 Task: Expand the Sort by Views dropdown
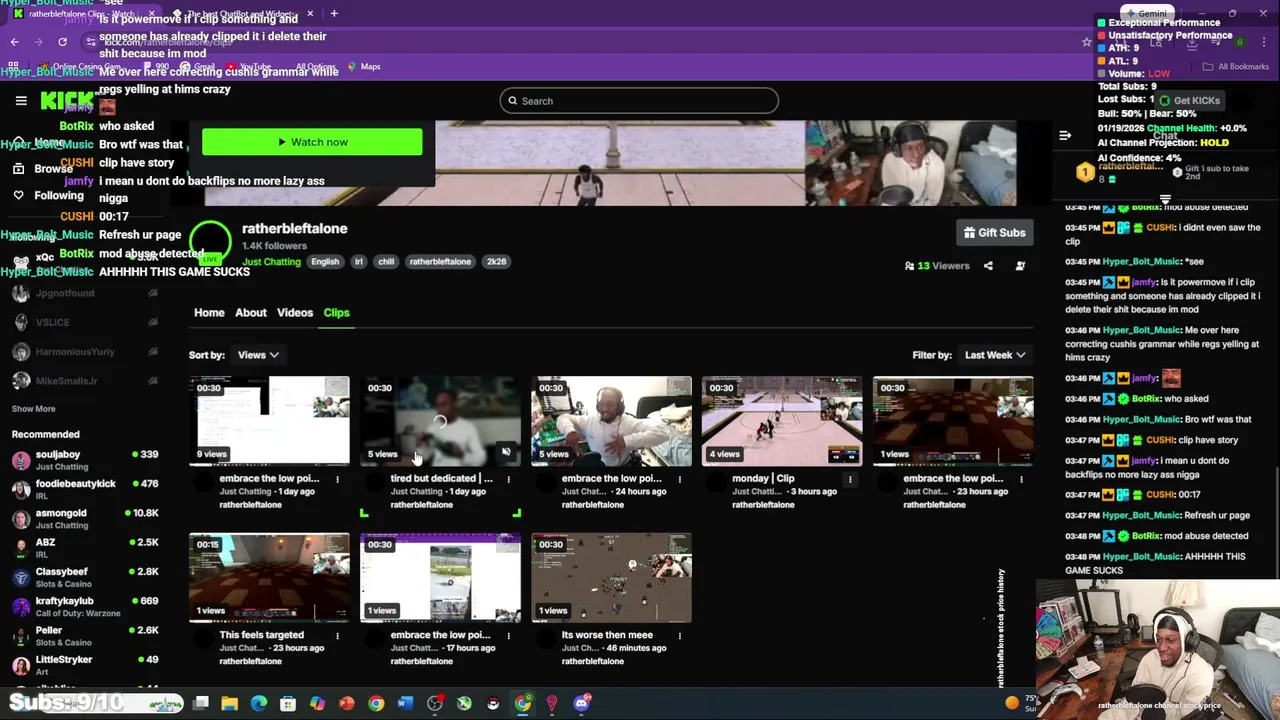(x=258, y=355)
